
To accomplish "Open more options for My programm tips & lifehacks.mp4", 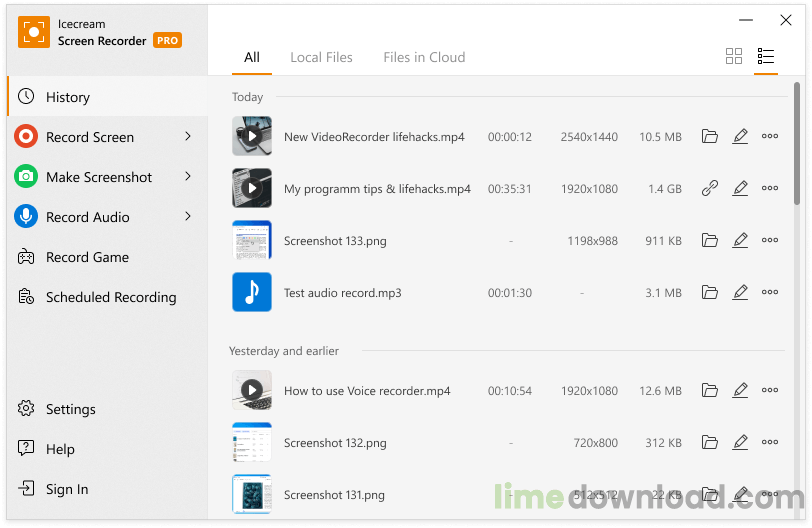I will point(770,188).
